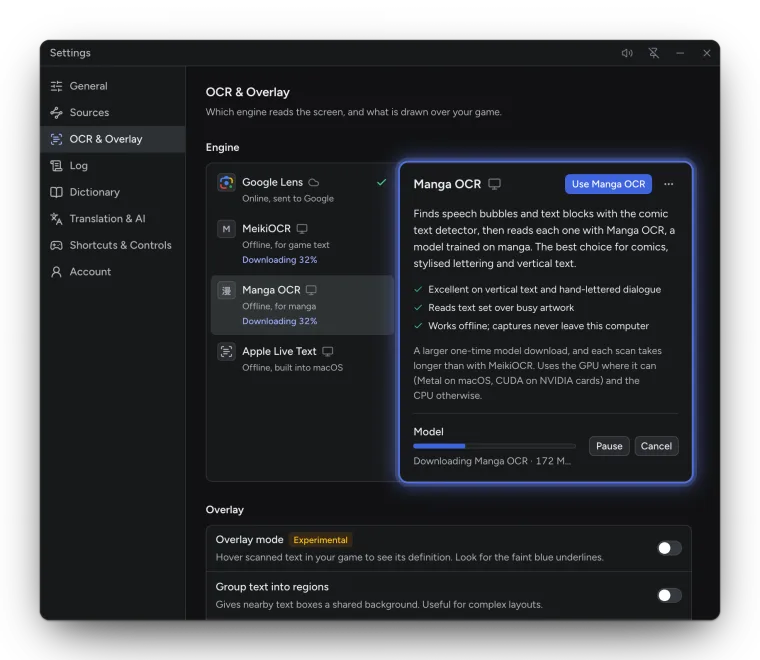Enable the Overlay mode toggle
Image resolution: width=760 pixels, height=660 pixels.
pos(669,548)
